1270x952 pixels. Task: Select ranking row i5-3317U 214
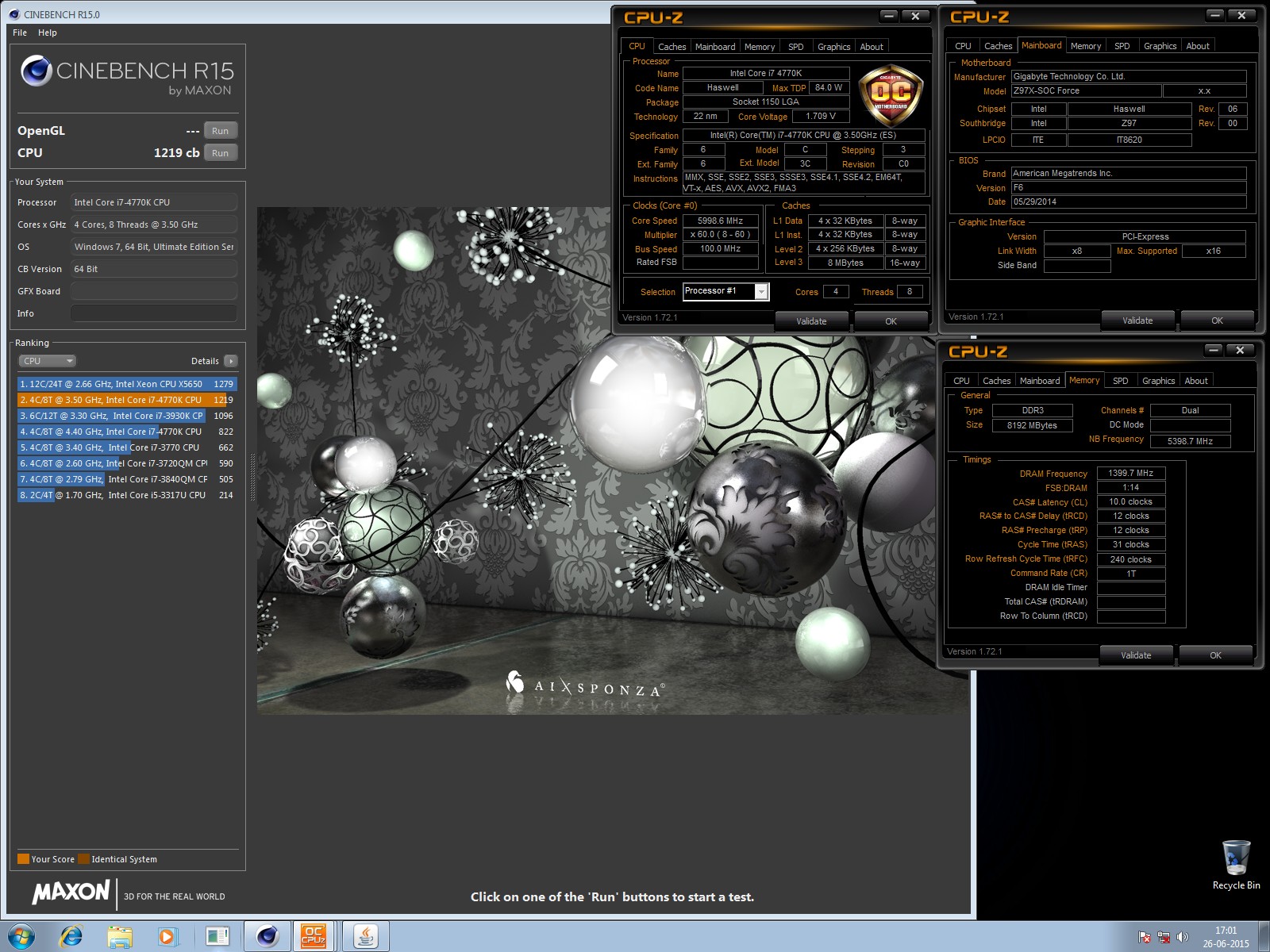(127, 495)
